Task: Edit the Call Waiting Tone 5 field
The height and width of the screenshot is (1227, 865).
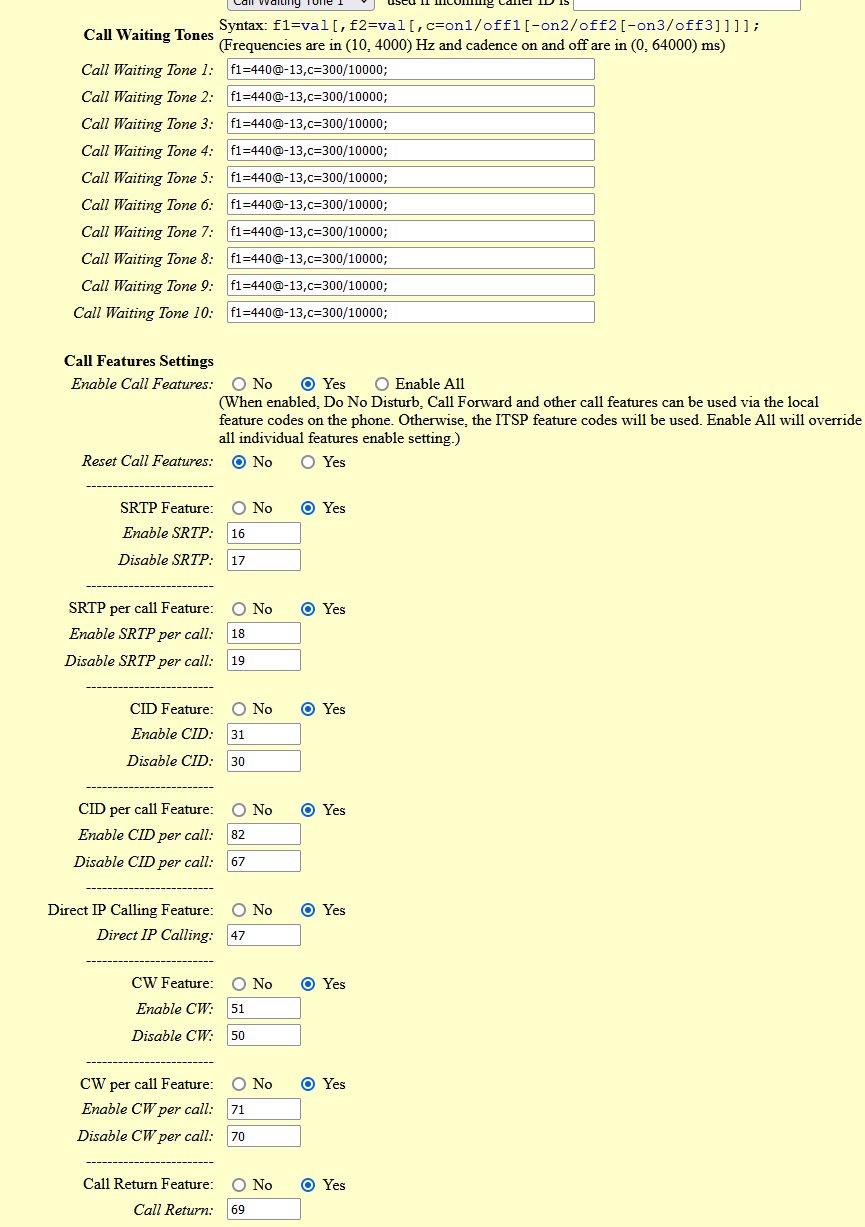Action: tap(411, 178)
